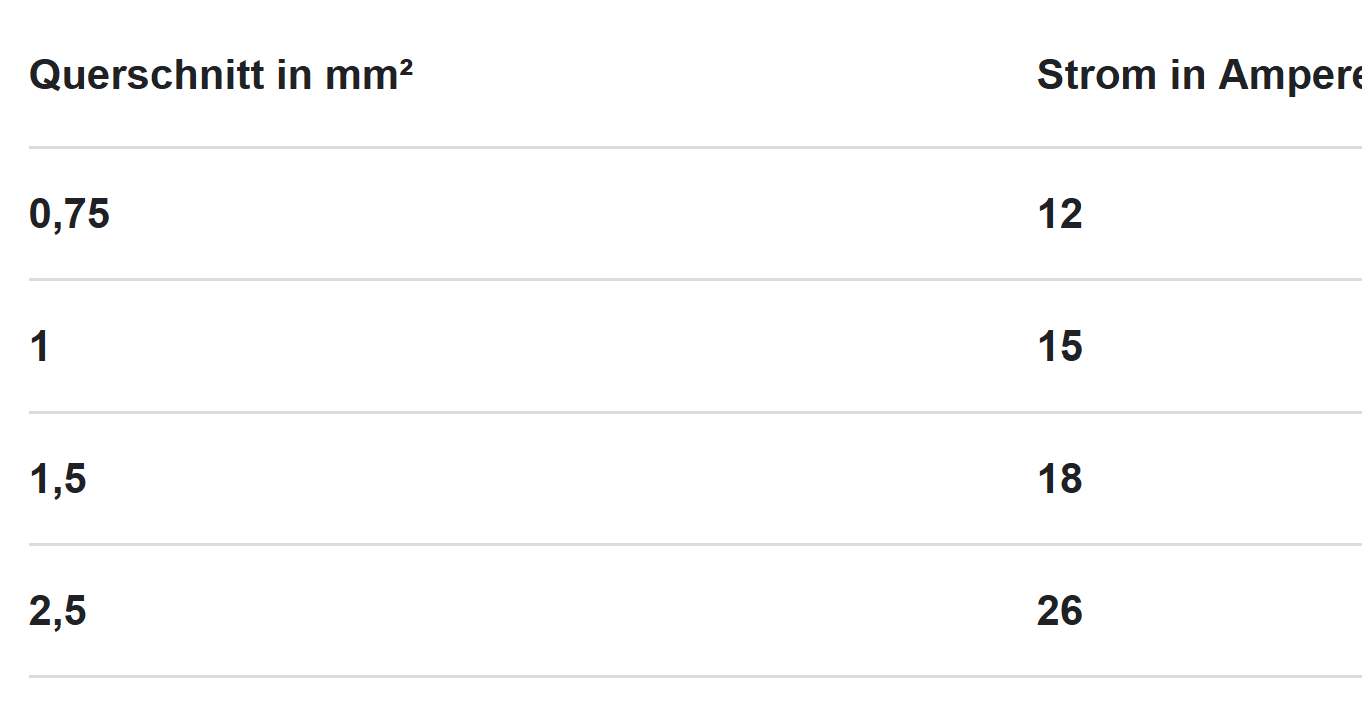Click the word Ampere in header
This screenshot has width=1362, height=710.
[1290, 77]
